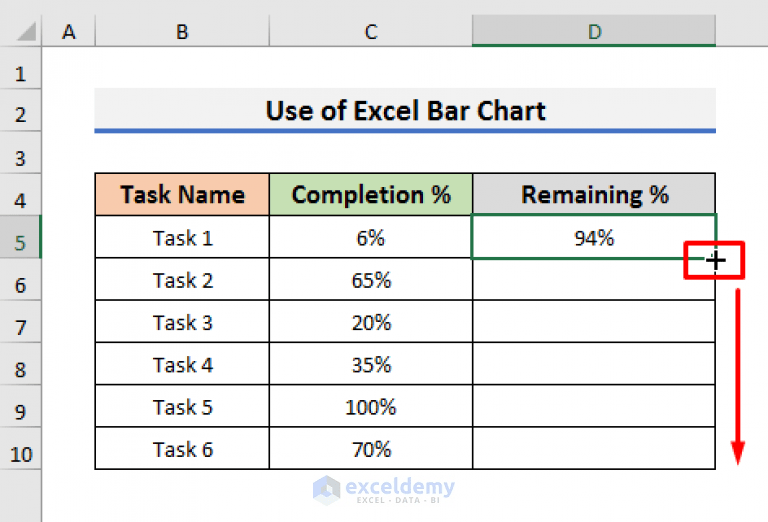Image resolution: width=768 pixels, height=522 pixels.
Task: Select column C header
Action: [x=371, y=32]
